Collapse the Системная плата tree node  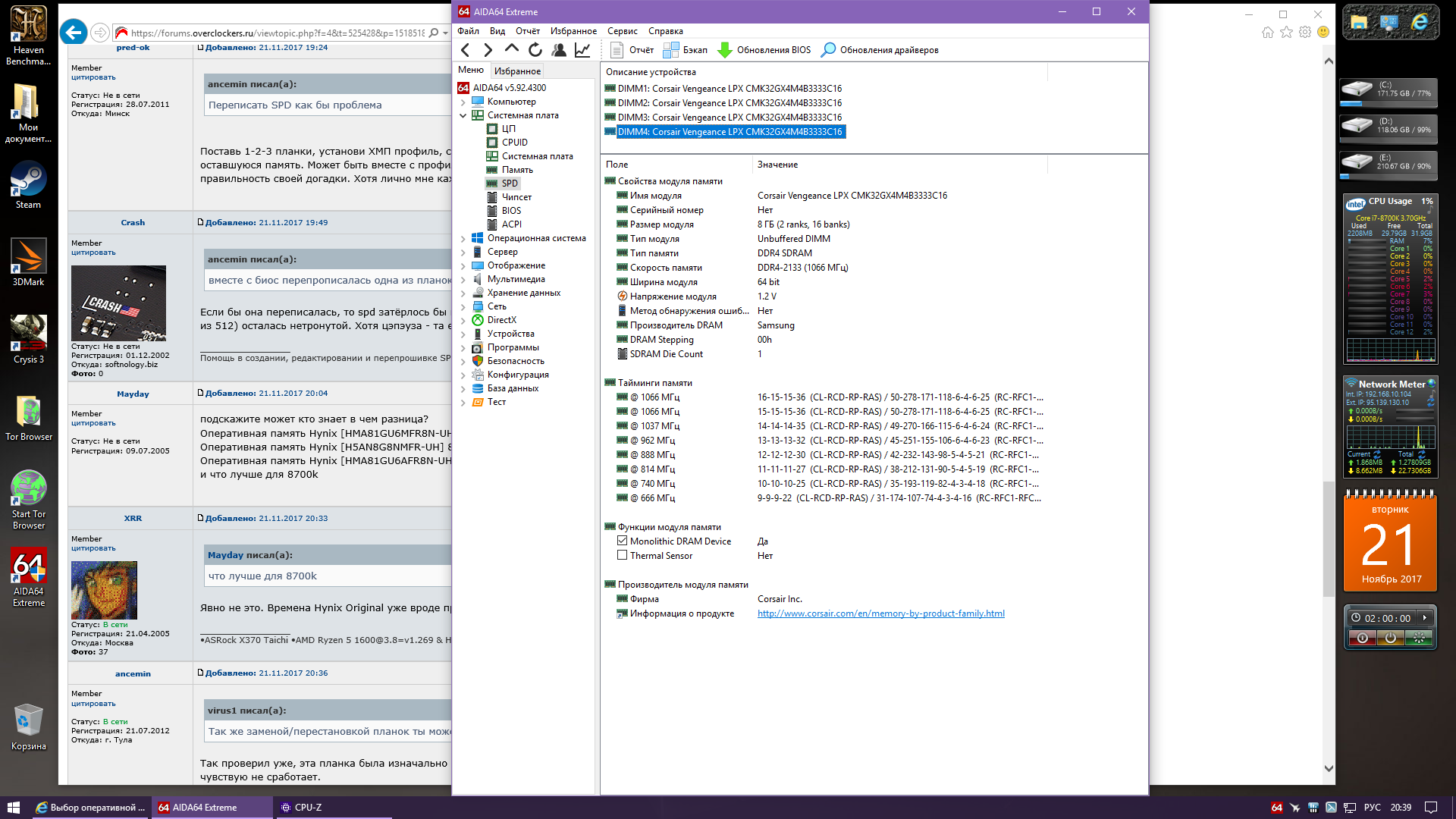click(463, 115)
